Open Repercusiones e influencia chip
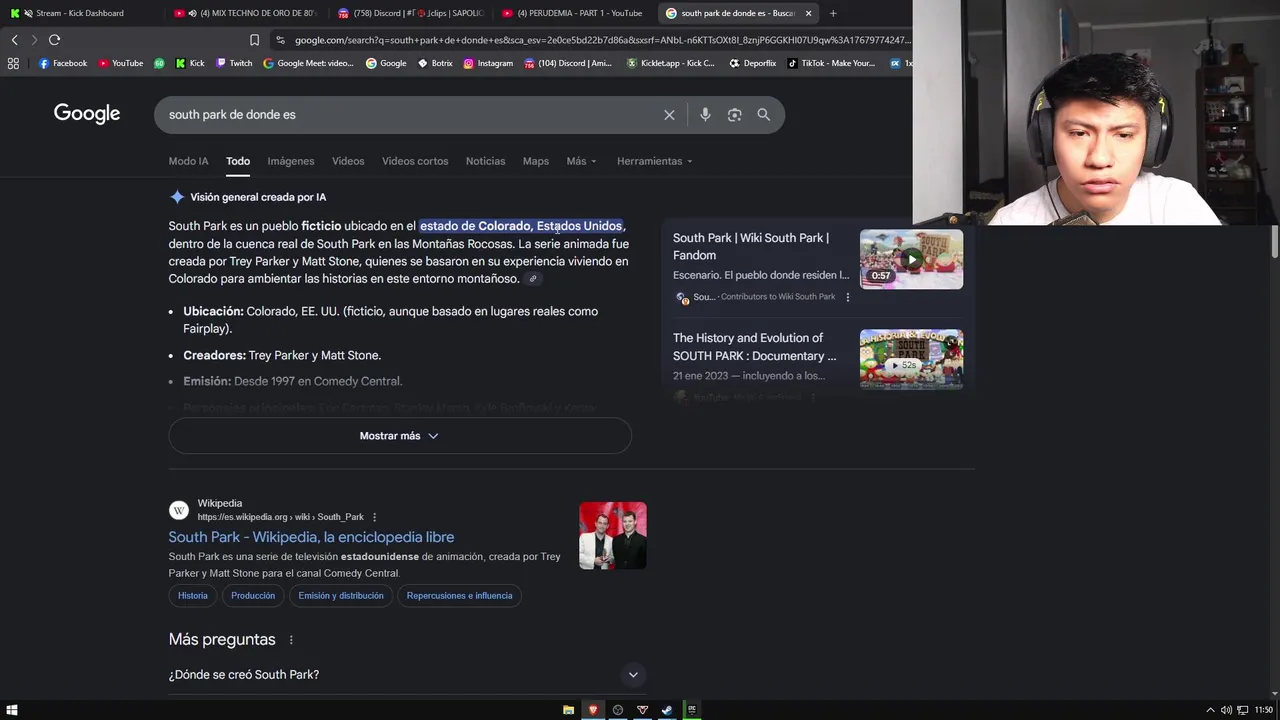 [x=459, y=596]
